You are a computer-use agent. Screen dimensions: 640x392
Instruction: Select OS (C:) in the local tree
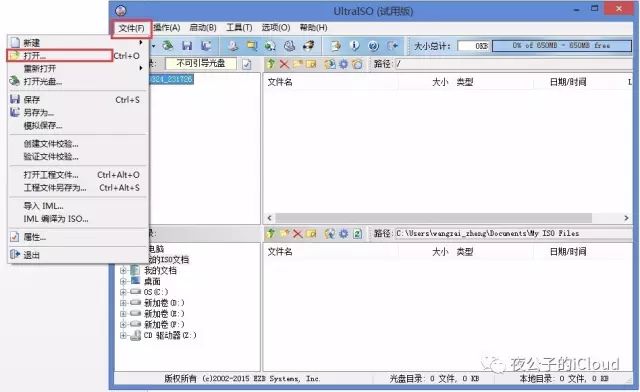point(156,292)
